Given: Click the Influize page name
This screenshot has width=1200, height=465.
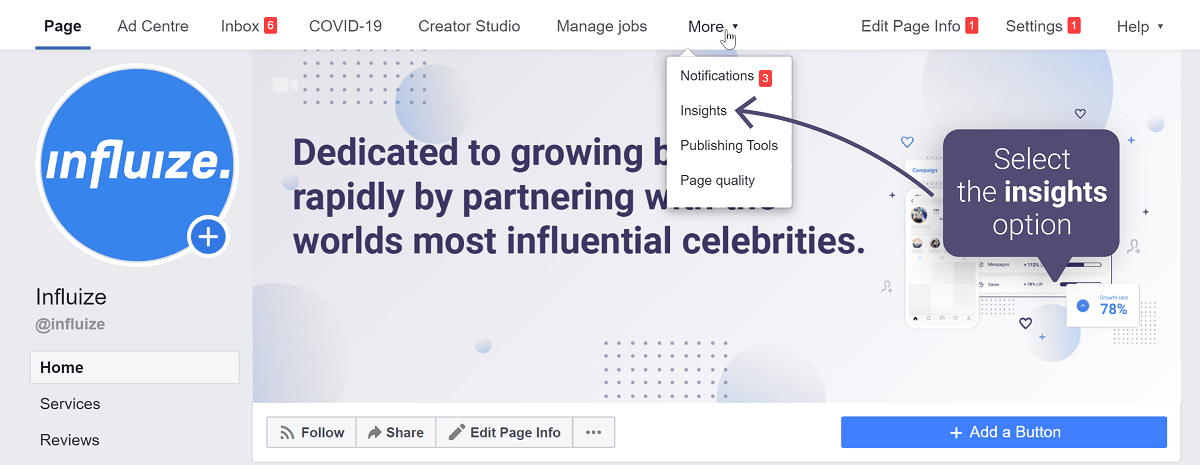Looking at the screenshot, I should coord(71,297).
